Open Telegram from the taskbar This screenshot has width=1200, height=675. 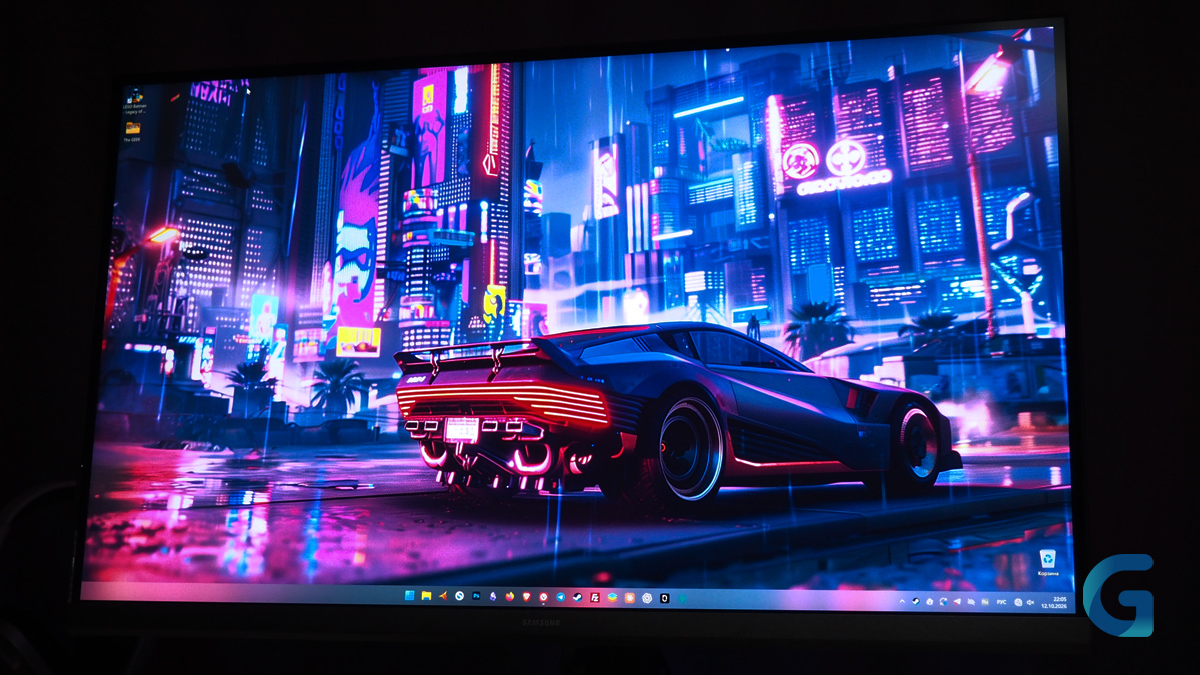[x=561, y=597]
